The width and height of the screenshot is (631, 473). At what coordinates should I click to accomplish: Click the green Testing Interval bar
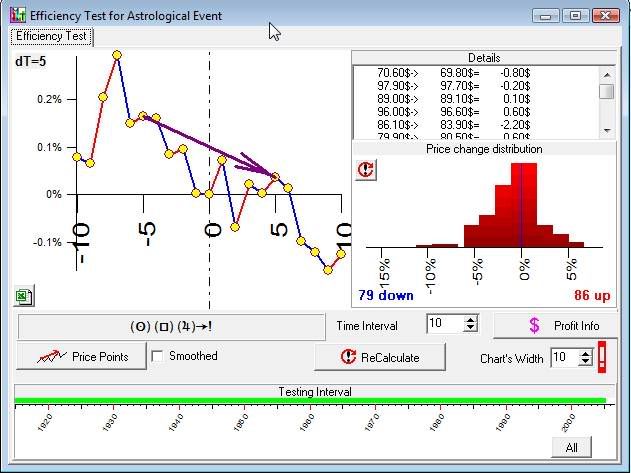(x=310, y=401)
